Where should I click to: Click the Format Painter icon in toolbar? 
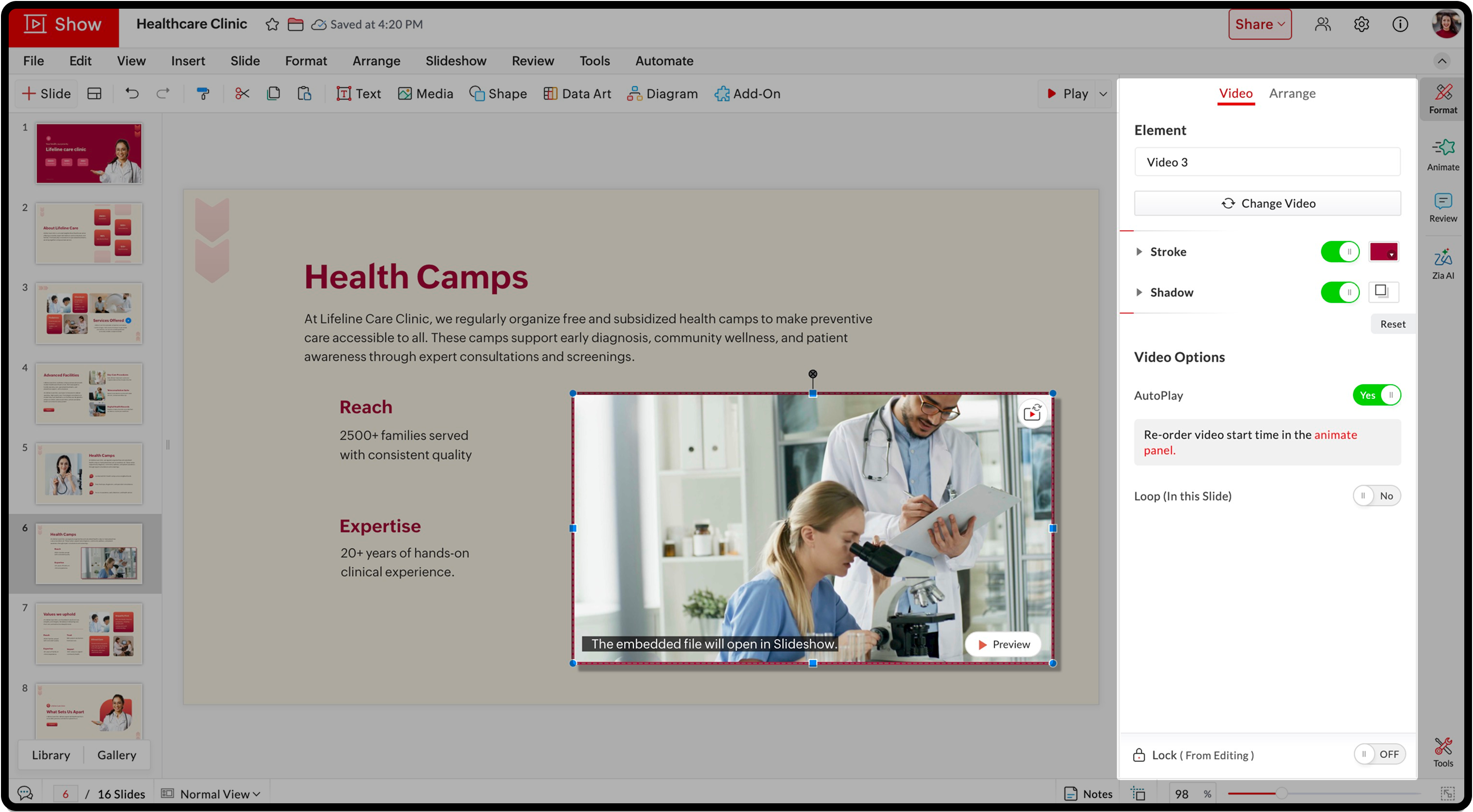[203, 93]
